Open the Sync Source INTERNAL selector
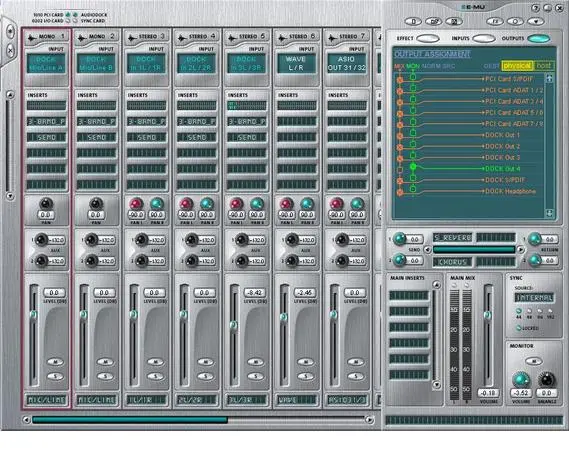569x450 pixels. pos(534,298)
